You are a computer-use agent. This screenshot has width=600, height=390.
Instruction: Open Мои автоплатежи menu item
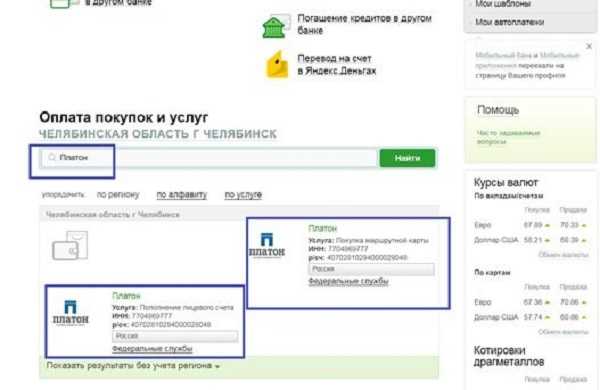(x=510, y=22)
